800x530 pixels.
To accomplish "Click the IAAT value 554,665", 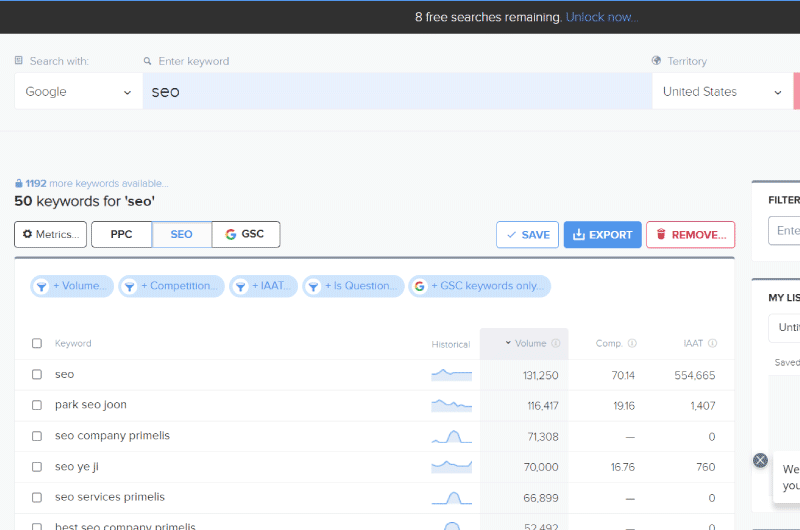I will 694,375.
